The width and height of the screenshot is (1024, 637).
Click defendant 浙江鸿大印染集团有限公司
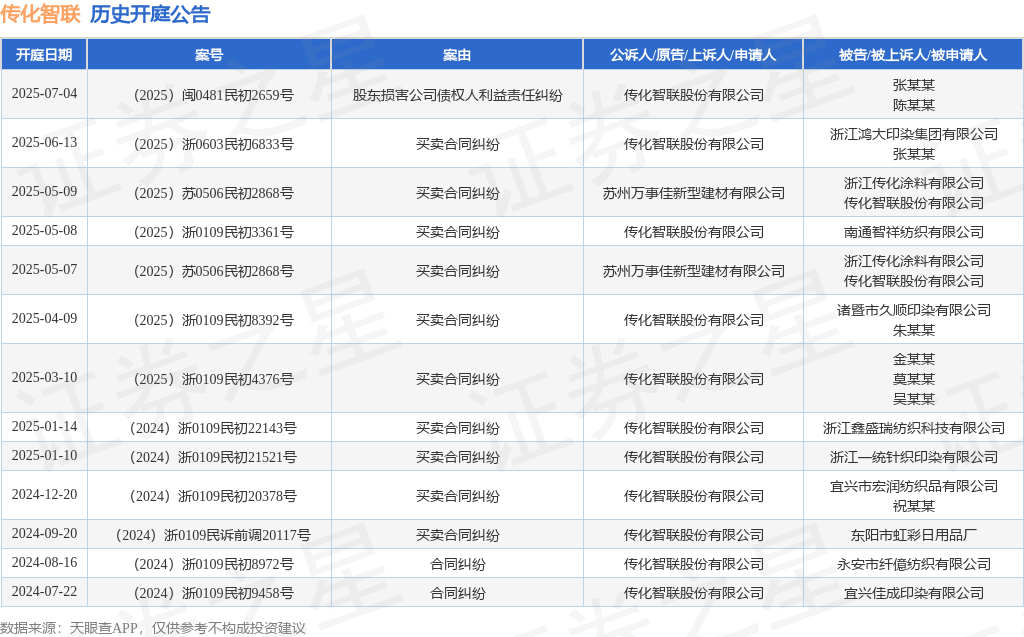pos(914,135)
